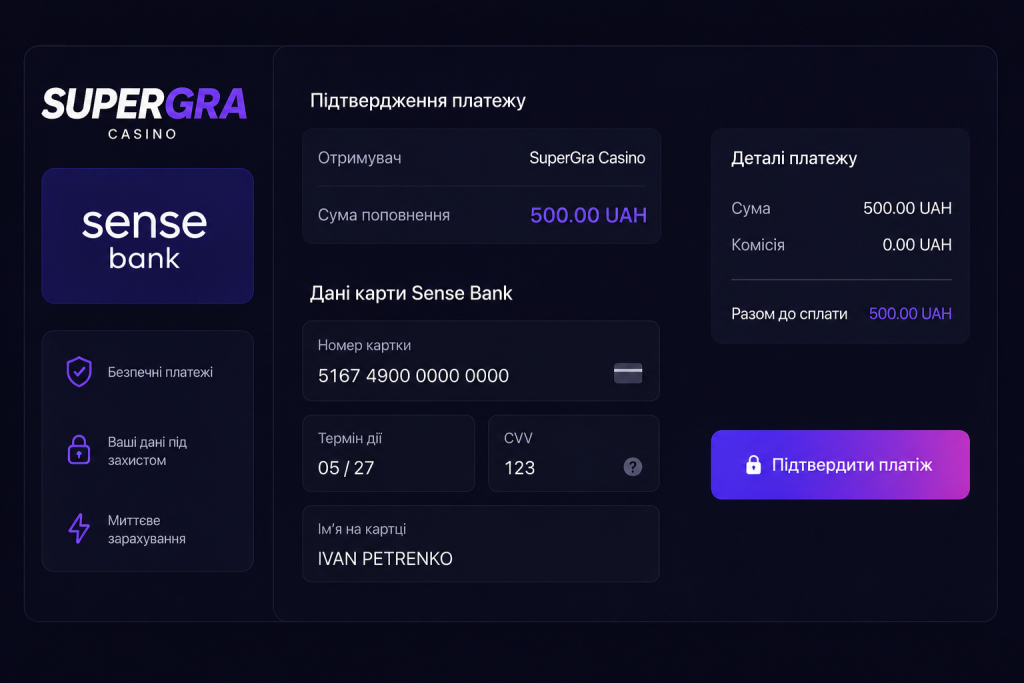
Task: Click the SuperGra Casino logo
Action: (144, 113)
